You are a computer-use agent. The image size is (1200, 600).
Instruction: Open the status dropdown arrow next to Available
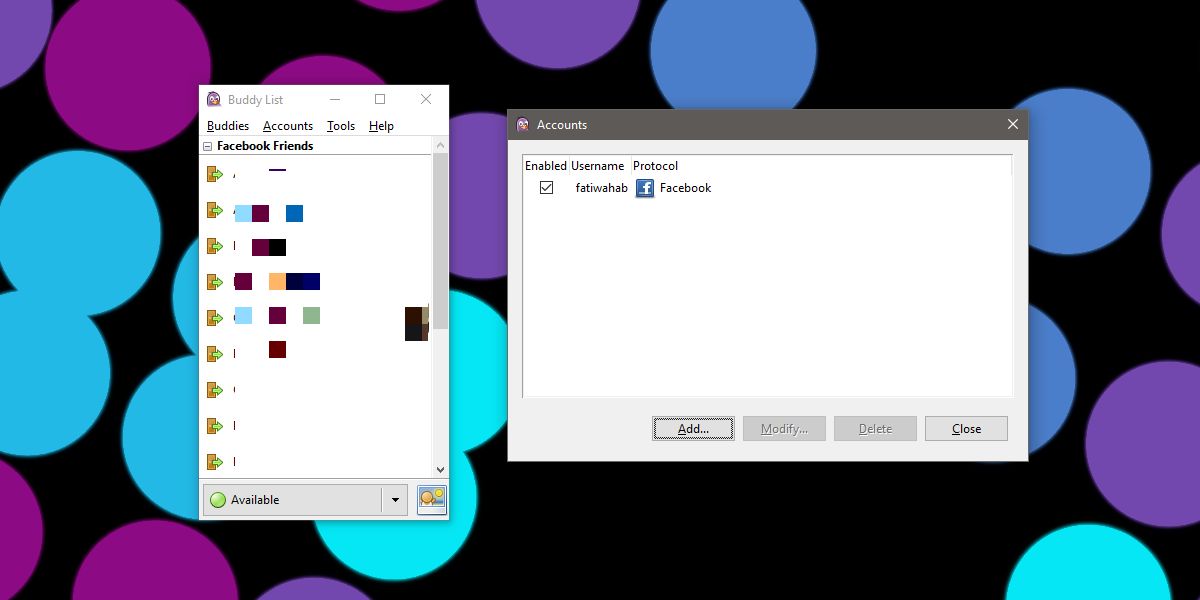tap(395, 500)
